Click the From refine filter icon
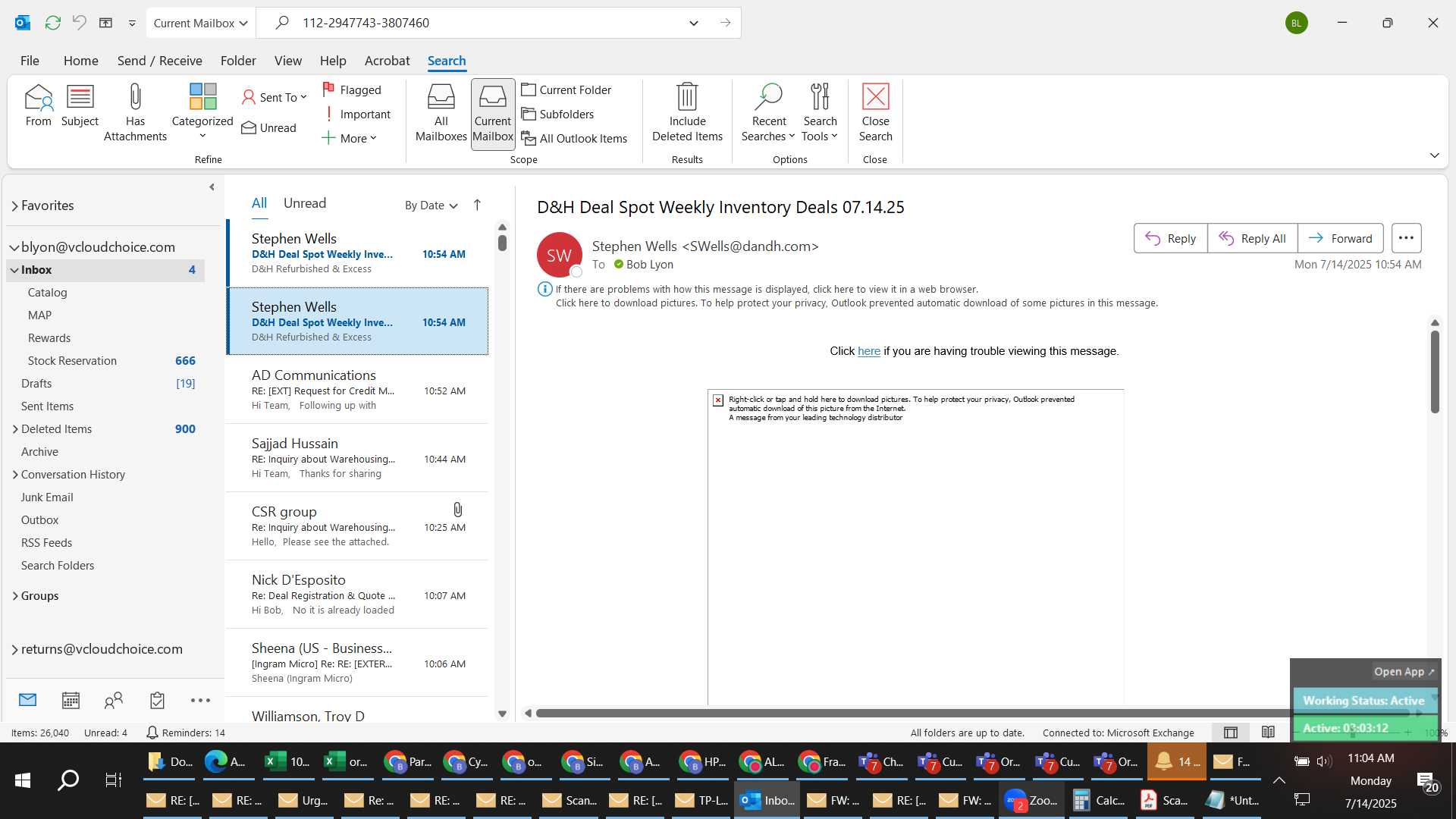This screenshot has height=819, width=1456. click(38, 105)
